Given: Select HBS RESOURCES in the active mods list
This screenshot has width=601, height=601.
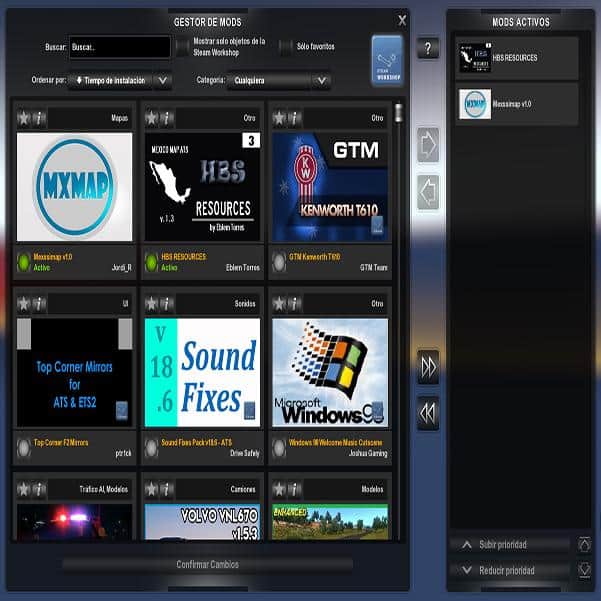Looking at the screenshot, I should point(516,58).
